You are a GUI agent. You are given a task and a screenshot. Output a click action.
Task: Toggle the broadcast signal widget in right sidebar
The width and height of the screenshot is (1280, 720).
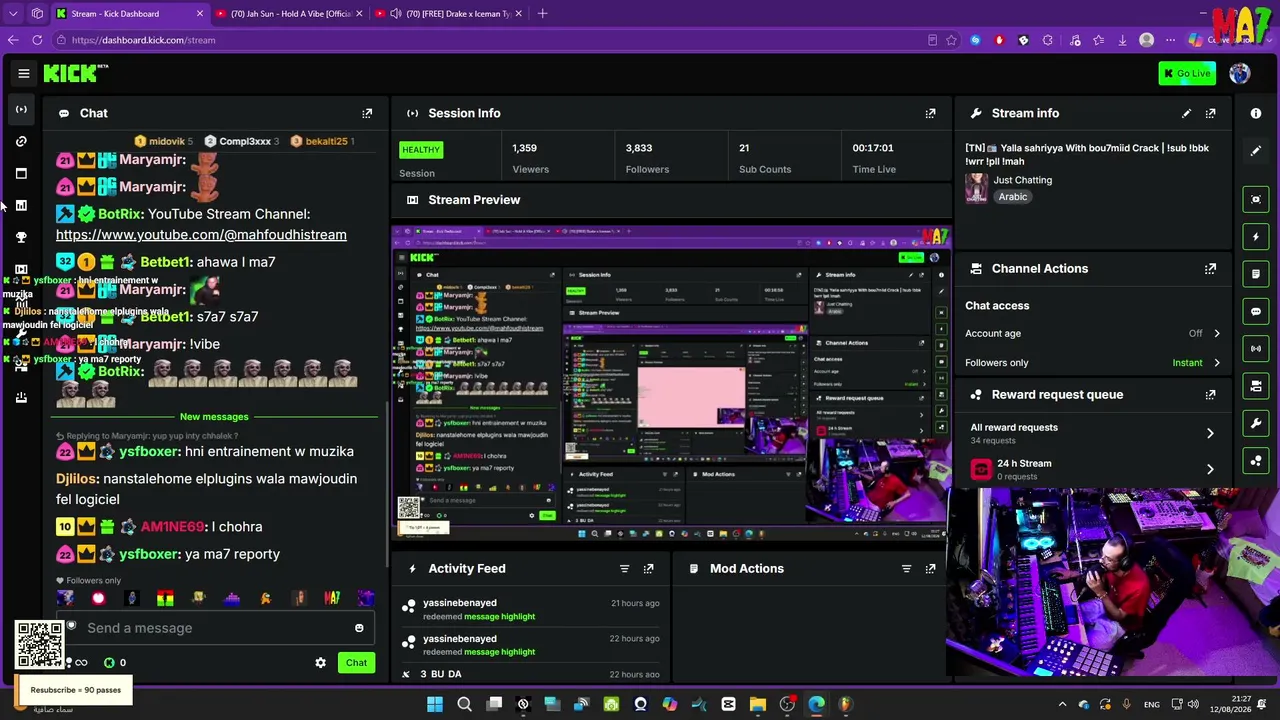1256,348
